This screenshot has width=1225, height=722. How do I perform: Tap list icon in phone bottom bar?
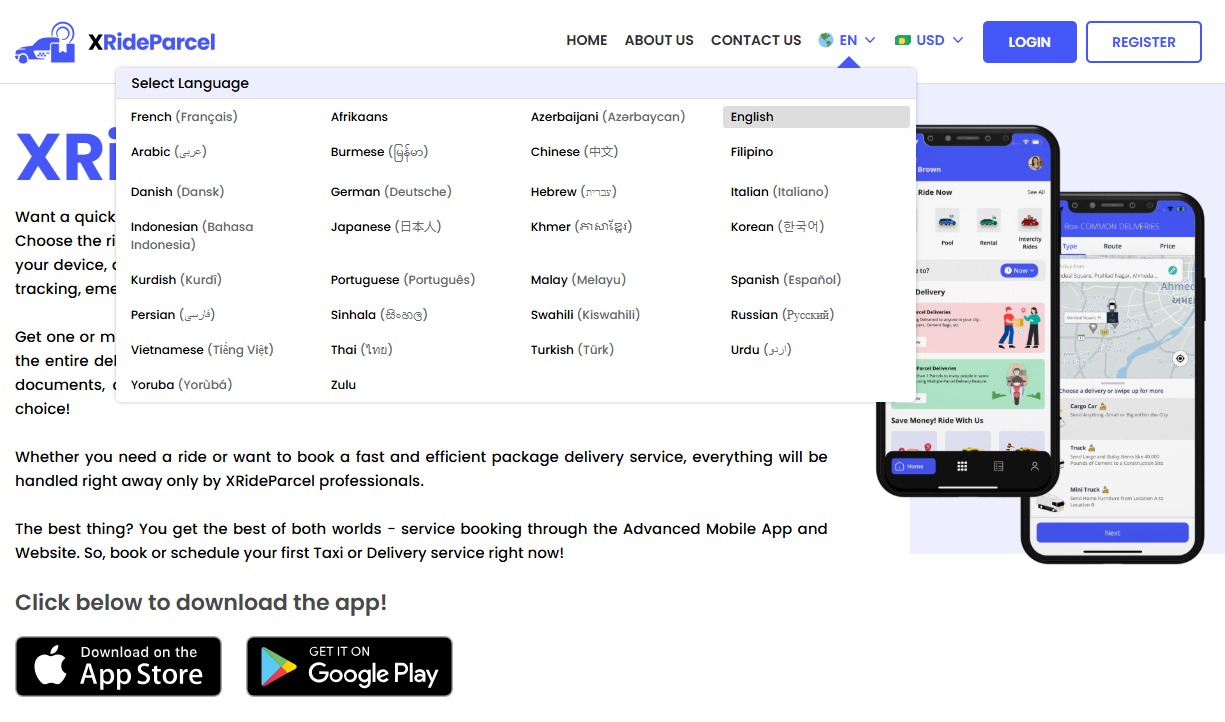998,466
